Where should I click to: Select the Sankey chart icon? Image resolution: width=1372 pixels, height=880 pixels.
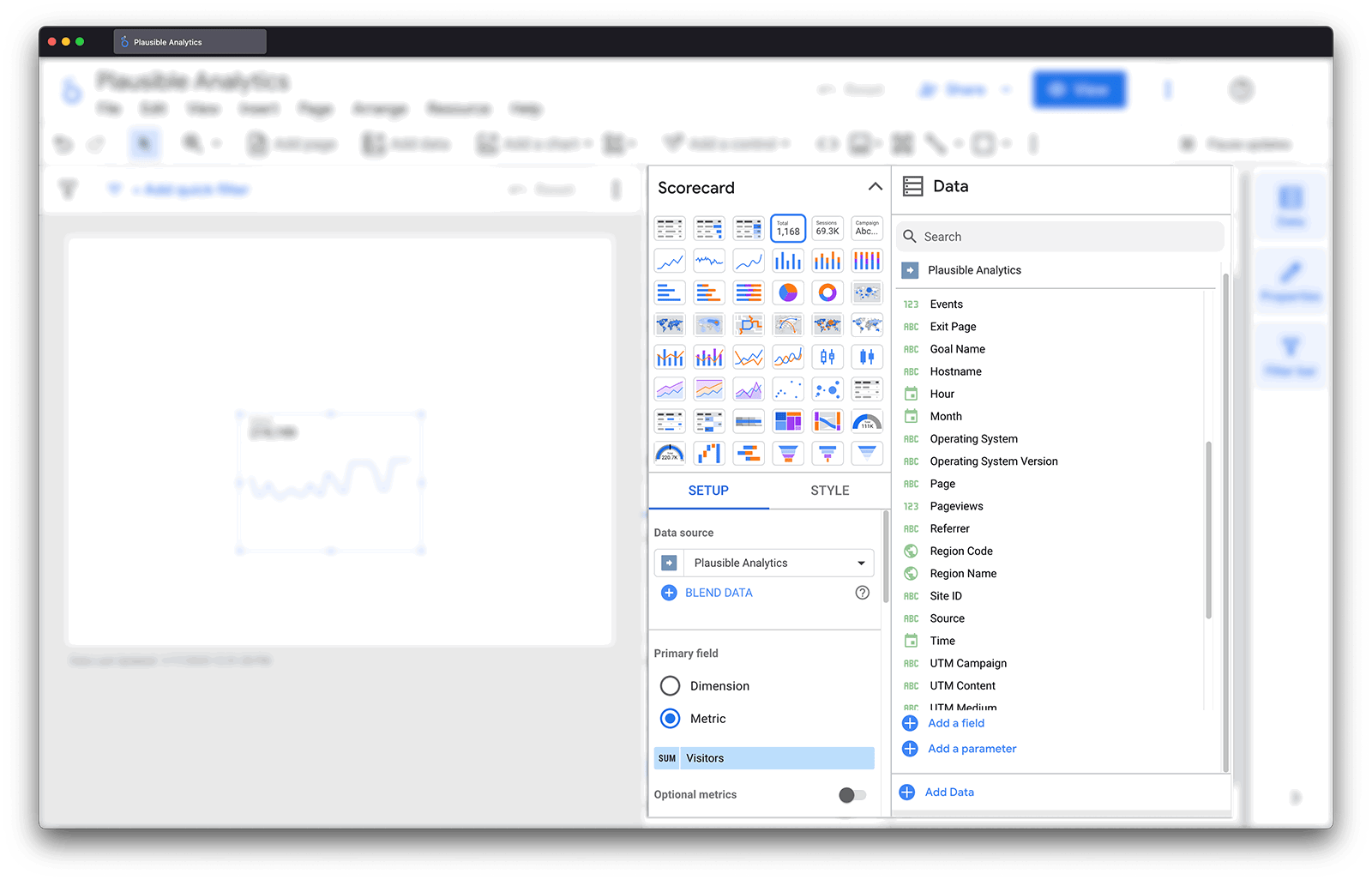(x=827, y=421)
